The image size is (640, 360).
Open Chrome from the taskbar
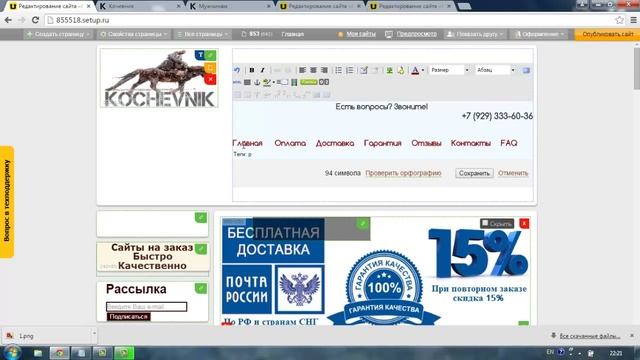[x=60, y=353]
